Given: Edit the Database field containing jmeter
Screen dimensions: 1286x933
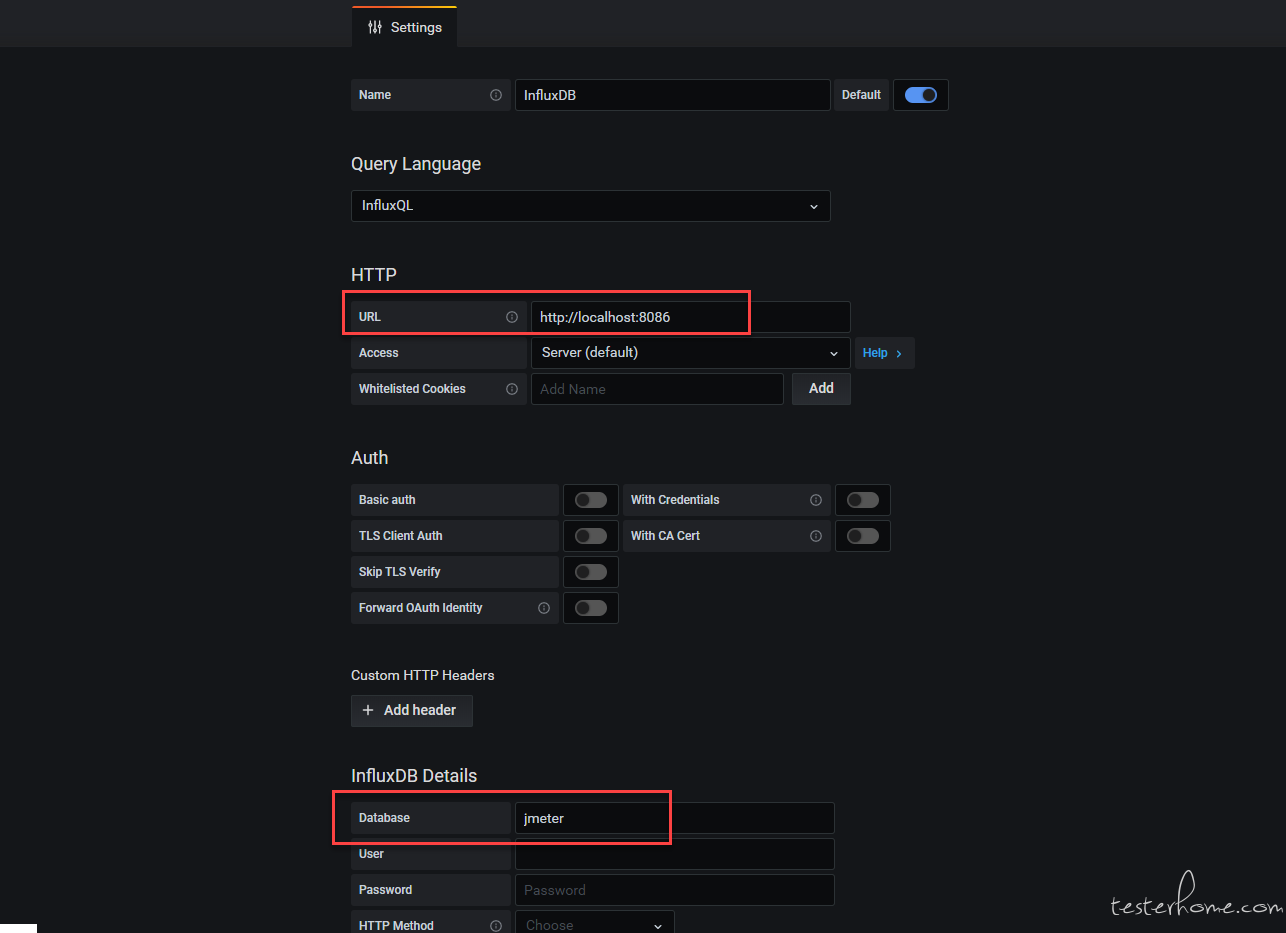Looking at the screenshot, I should coord(674,818).
